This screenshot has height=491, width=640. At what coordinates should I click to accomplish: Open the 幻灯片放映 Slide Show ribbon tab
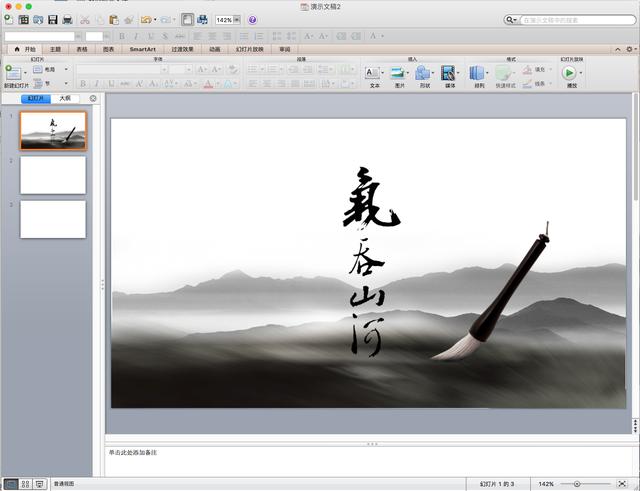click(249, 49)
